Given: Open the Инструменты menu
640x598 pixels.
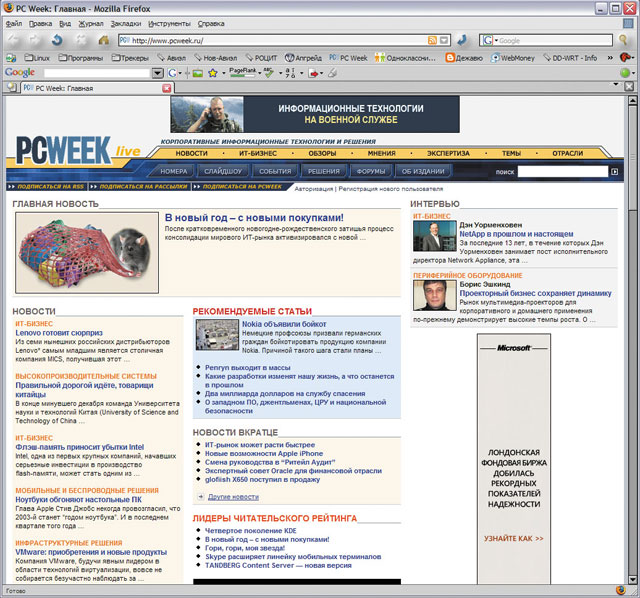Looking at the screenshot, I should click(x=169, y=24).
